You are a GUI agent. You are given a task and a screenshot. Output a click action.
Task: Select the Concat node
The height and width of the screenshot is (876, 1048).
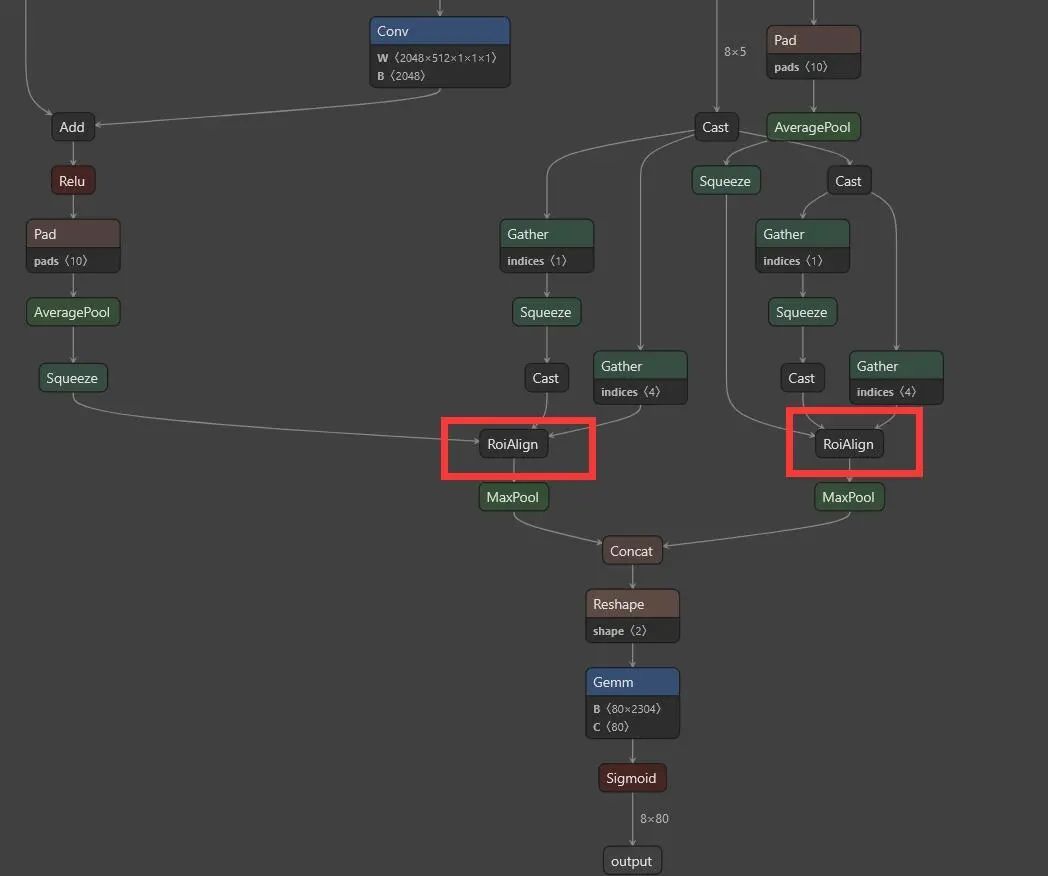click(632, 551)
